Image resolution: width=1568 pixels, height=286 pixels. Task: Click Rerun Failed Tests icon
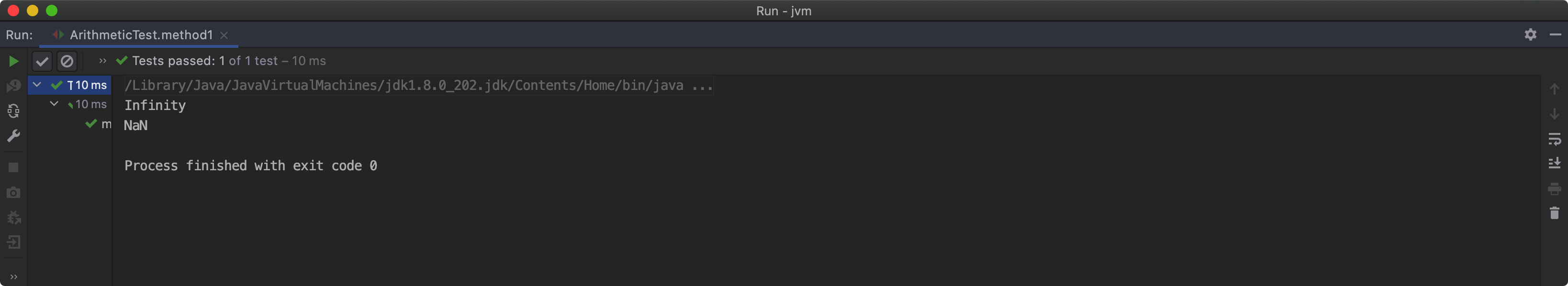pyautogui.click(x=13, y=86)
